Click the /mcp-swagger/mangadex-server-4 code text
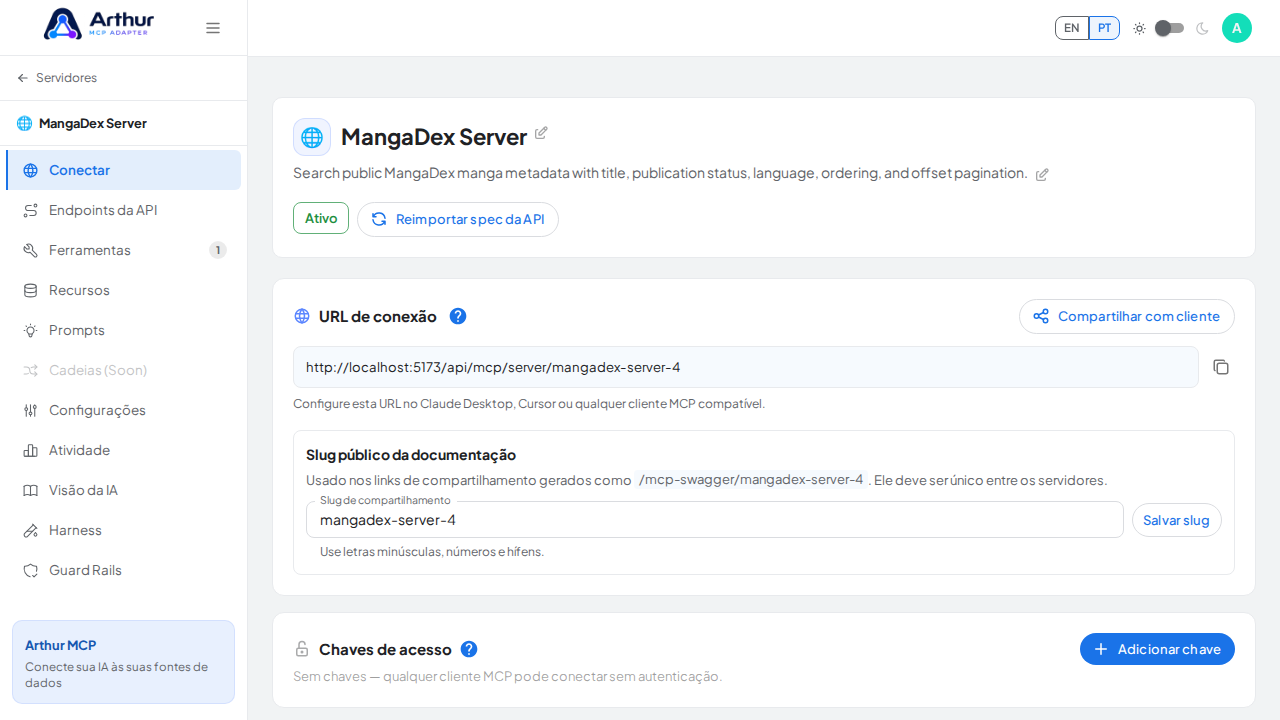The width and height of the screenshot is (1280, 720). tap(750, 479)
